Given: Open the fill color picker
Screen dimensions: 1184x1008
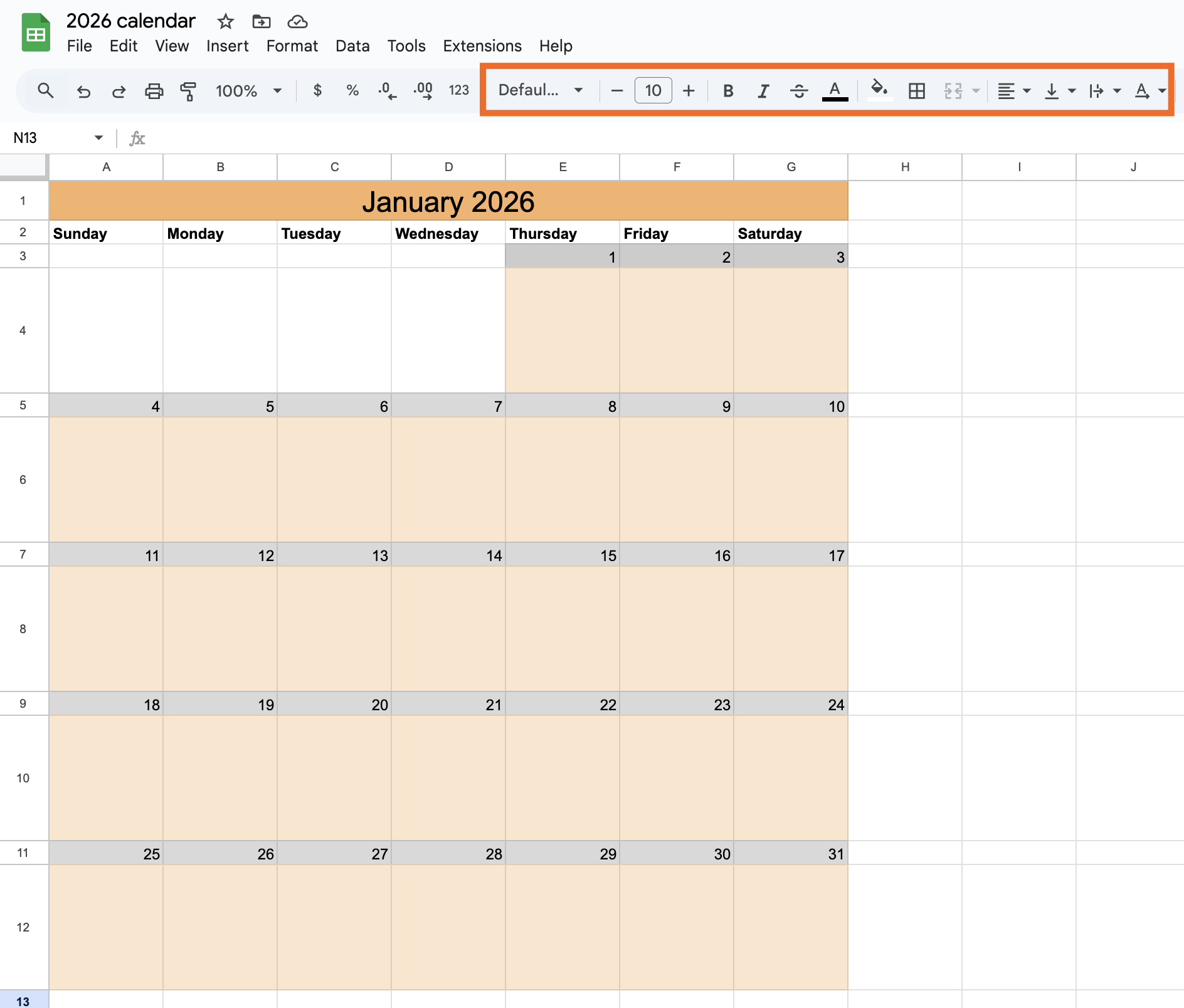Looking at the screenshot, I should 879,91.
